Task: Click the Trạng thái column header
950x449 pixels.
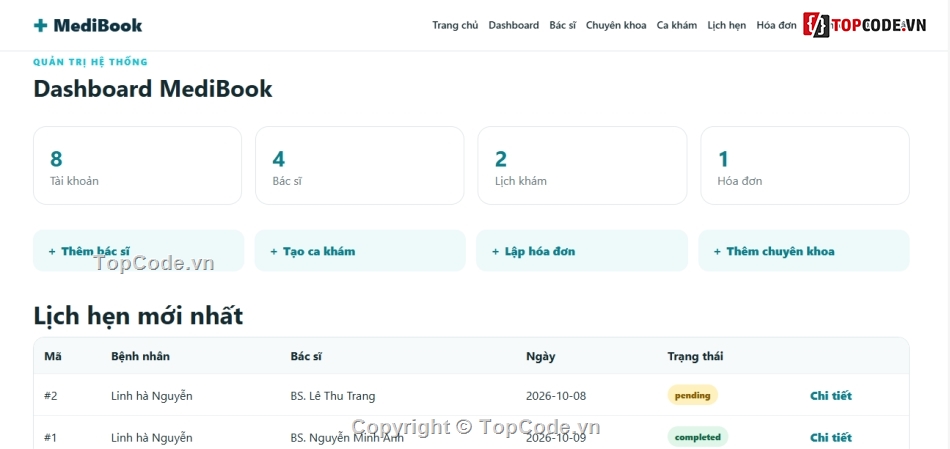Action: pos(695,356)
